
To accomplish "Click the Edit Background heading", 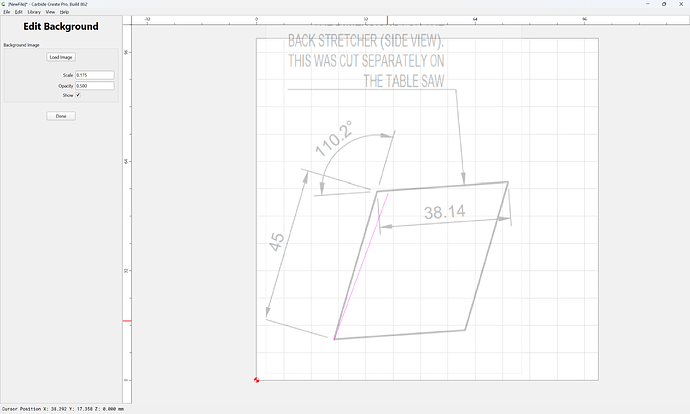I will (61, 26).
